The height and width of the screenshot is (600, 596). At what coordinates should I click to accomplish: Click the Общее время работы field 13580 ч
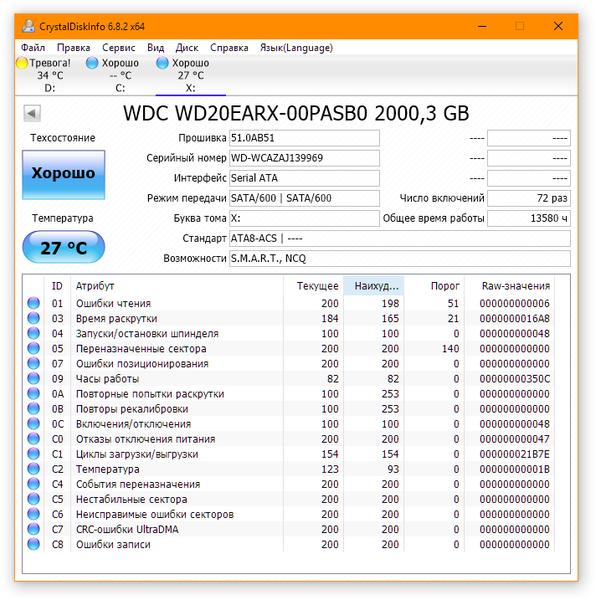[x=529, y=218]
